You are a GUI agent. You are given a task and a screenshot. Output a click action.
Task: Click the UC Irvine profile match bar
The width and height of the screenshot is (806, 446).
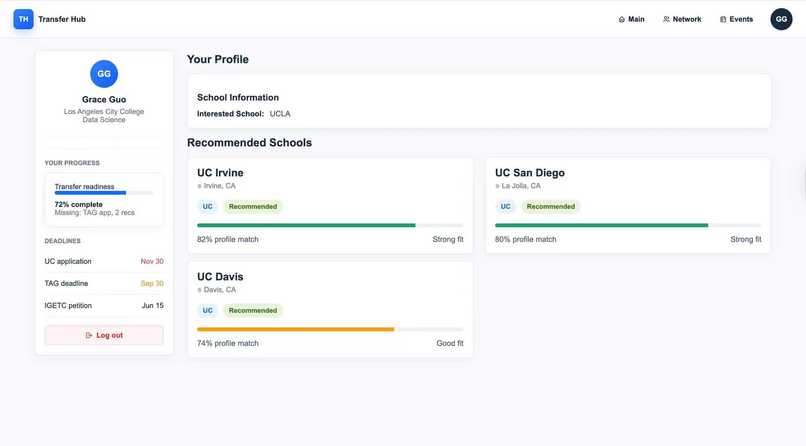[330, 225]
